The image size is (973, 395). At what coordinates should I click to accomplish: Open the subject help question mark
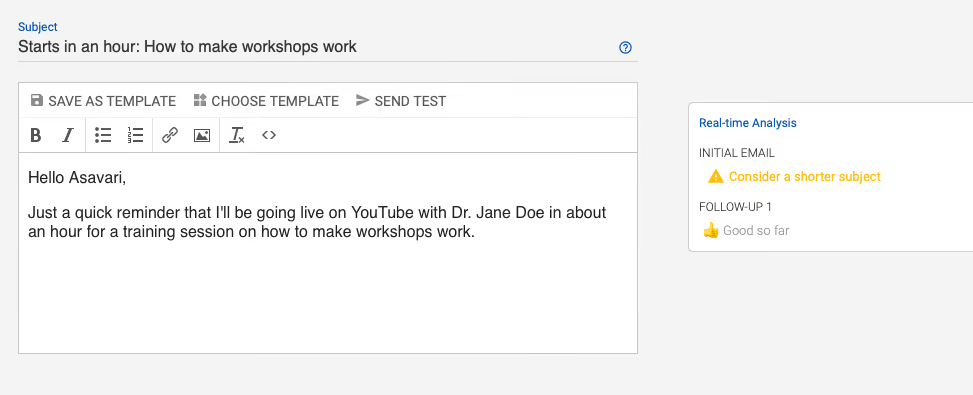[x=626, y=48]
